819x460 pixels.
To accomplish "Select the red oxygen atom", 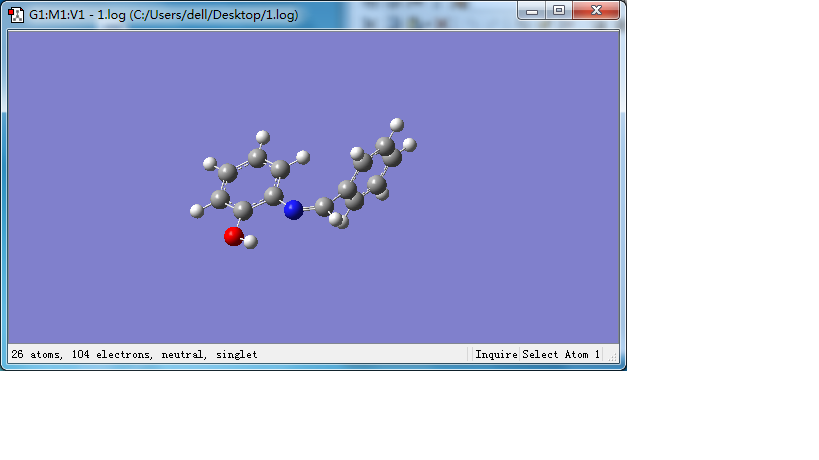I will click(233, 236).
